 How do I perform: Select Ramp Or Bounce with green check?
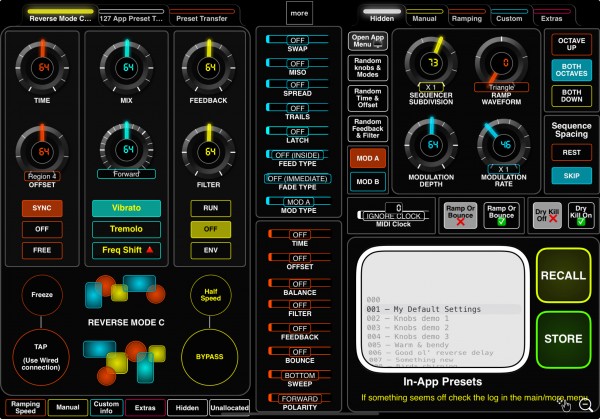tap(501, 215)
